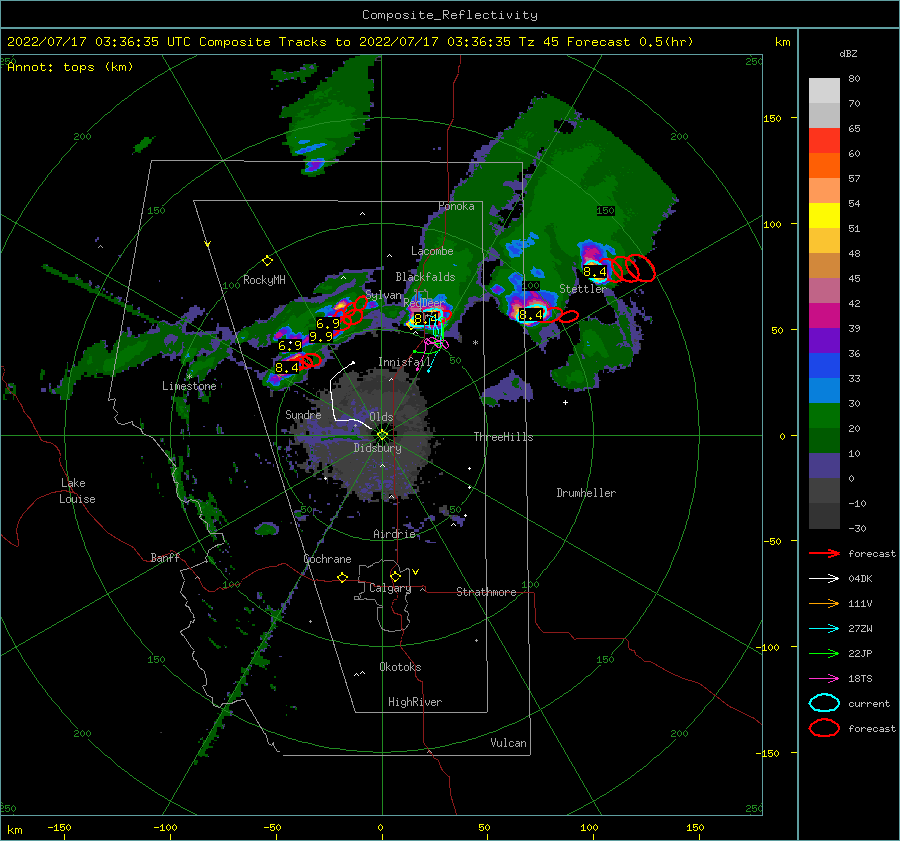Click the HighRiver label
900x841 pixels.
(x=415, y=702)
